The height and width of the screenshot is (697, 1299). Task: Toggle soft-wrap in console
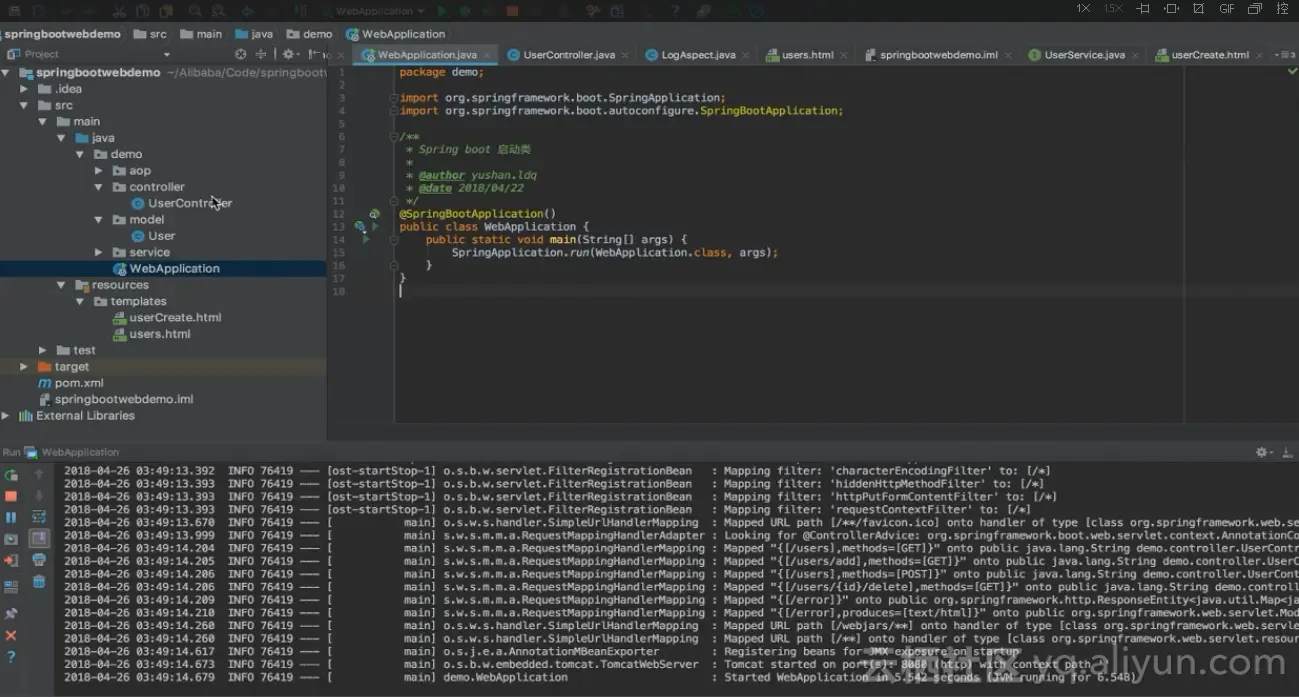point(39,517)
